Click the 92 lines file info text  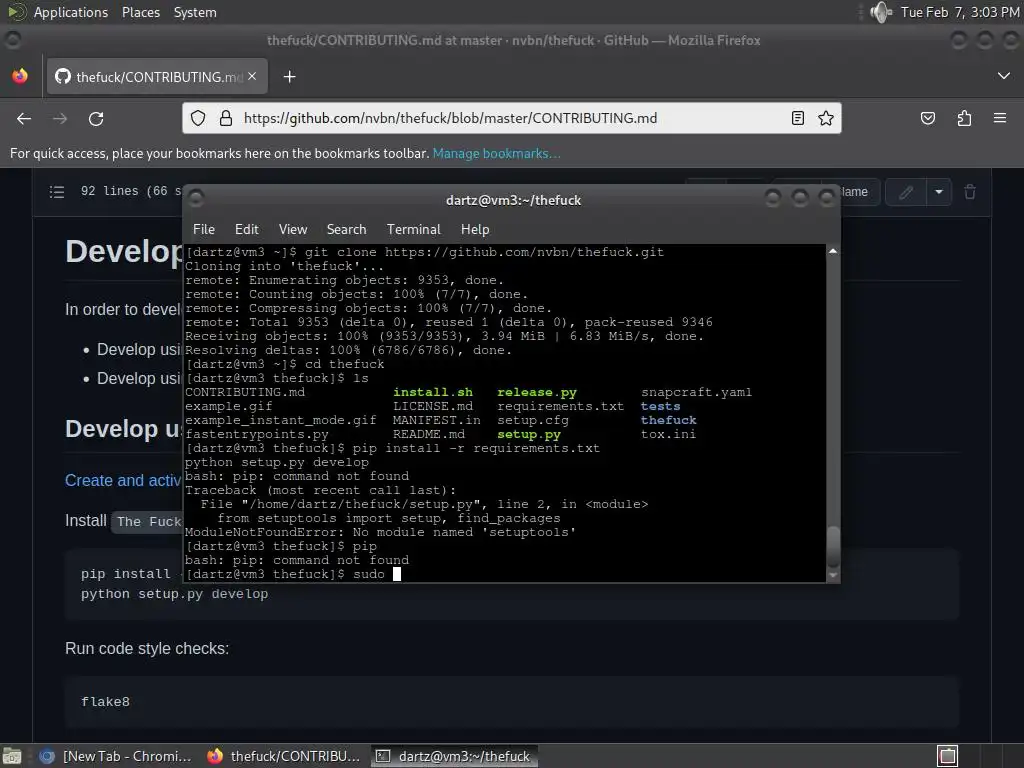131,191
